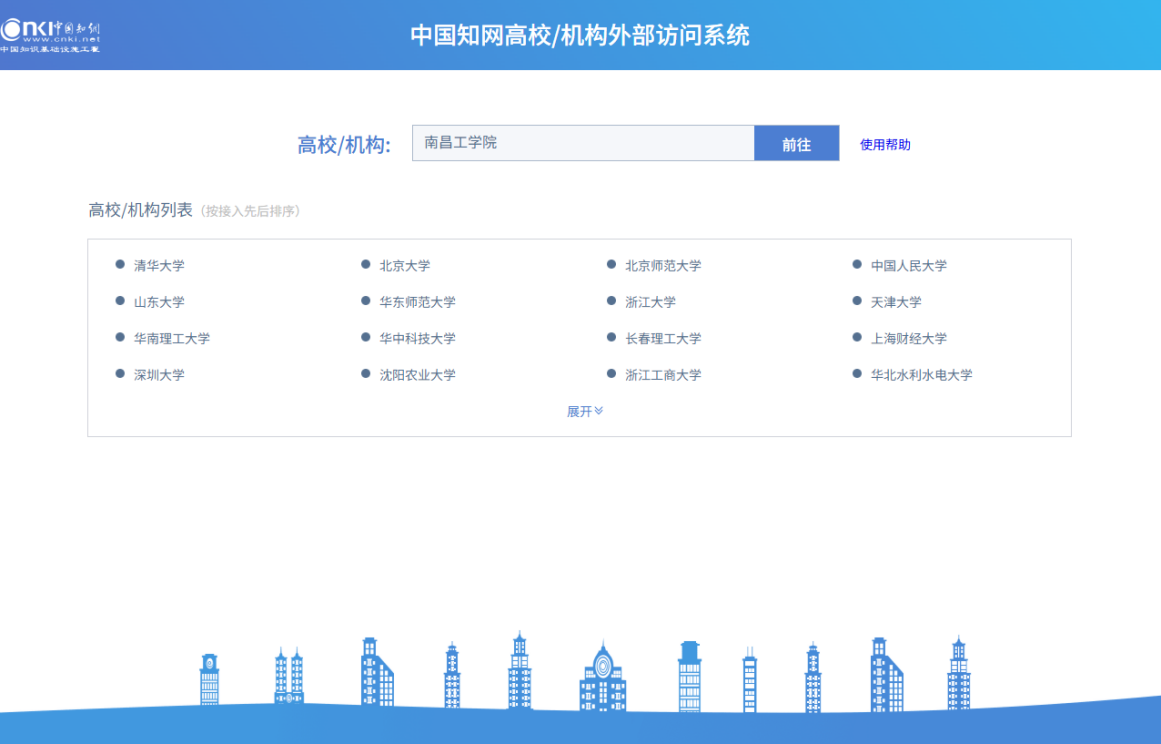Select 长春理工大学 from the list
This screenshot has width=1161, height=744.
(662, 339)
